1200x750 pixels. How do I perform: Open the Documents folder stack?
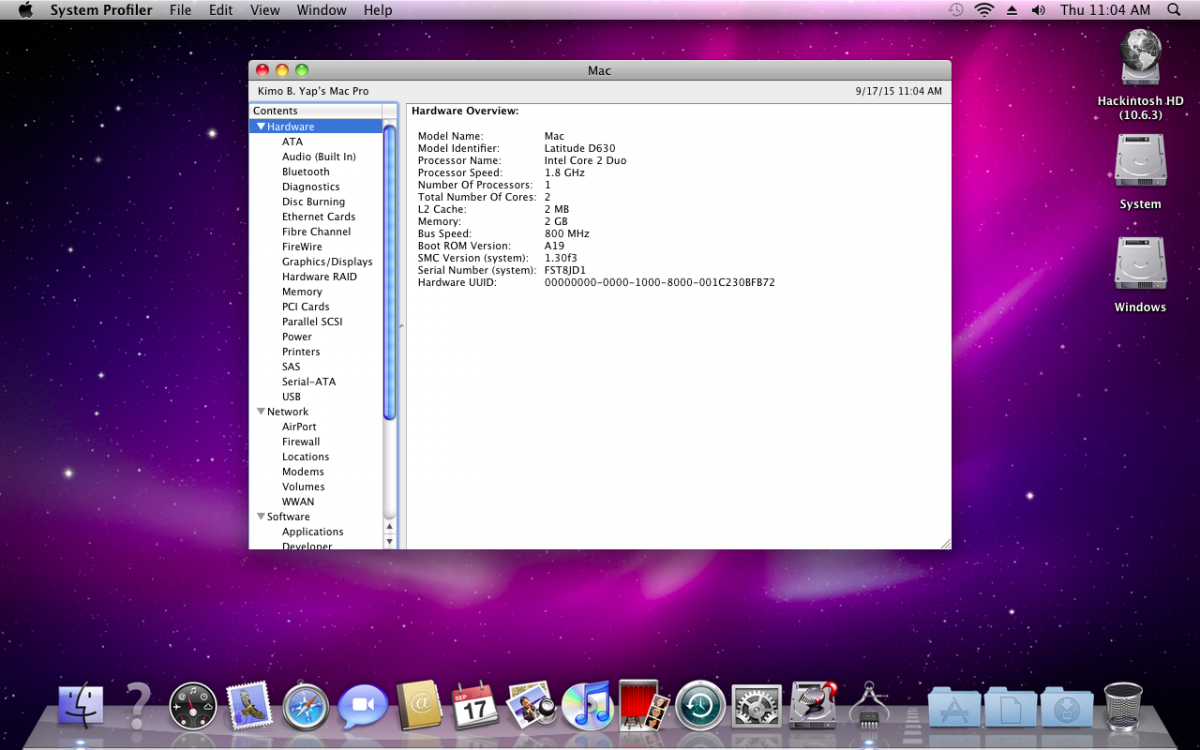coord(1011,707)
